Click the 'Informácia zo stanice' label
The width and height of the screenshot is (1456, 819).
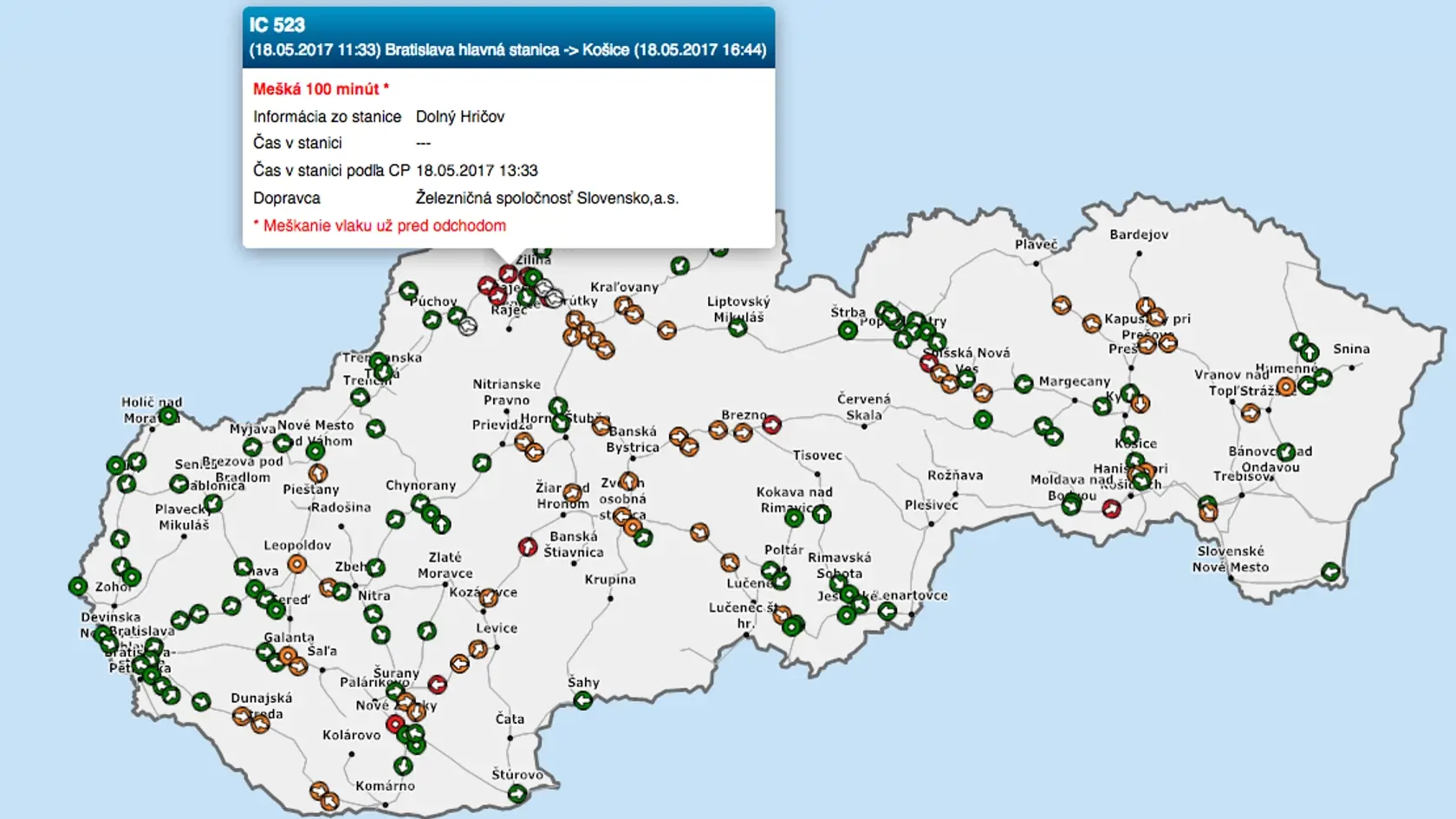point(327,117)
